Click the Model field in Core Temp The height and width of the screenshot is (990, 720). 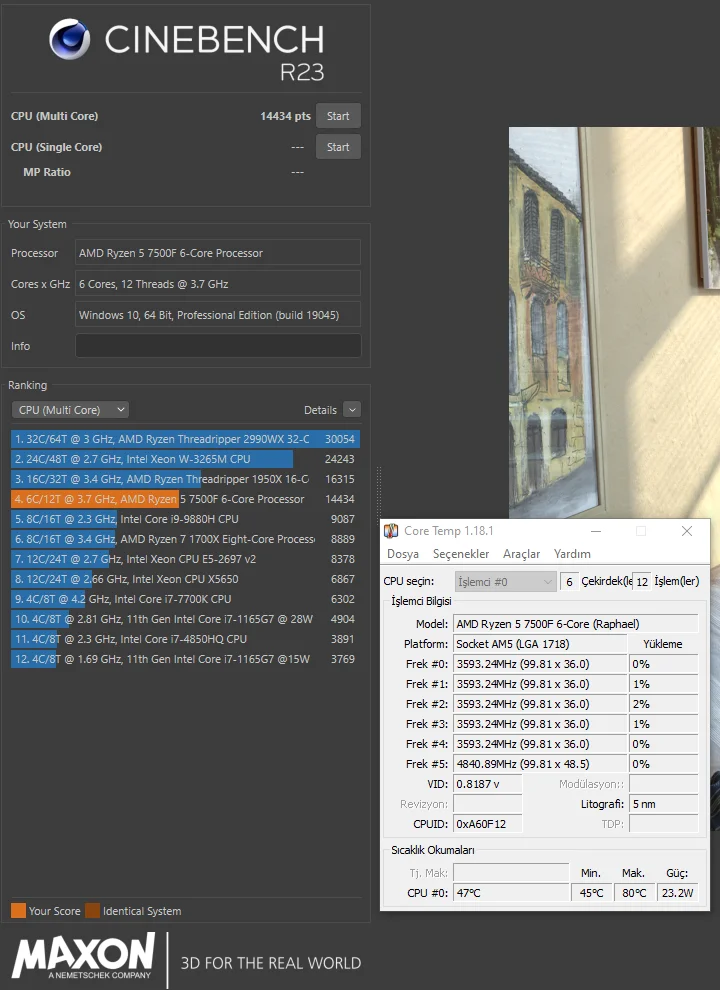tap(575, 624)
